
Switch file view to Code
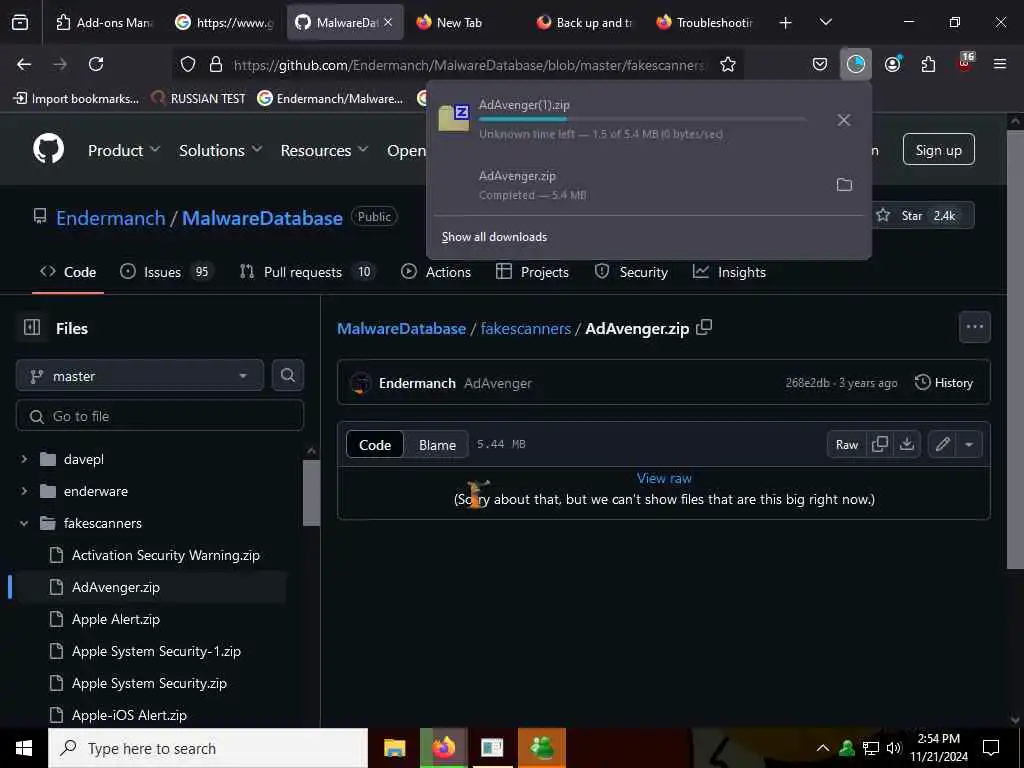coord(375,445)
